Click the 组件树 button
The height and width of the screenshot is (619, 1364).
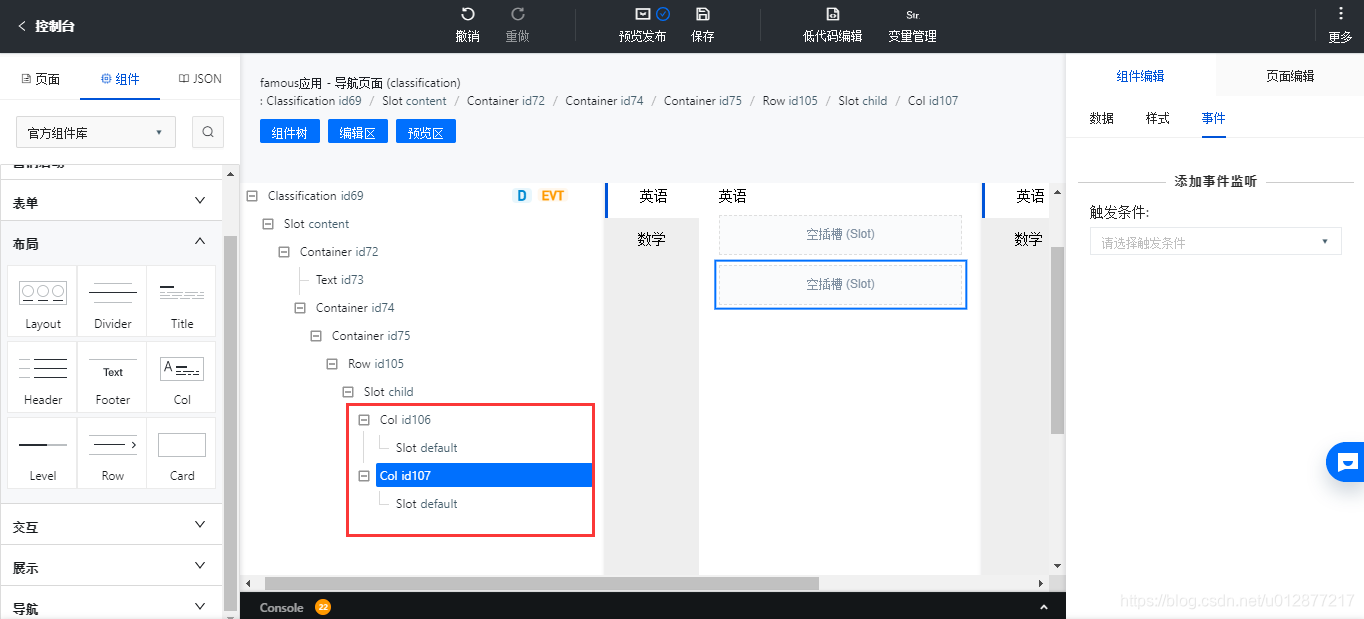point(290,131)
